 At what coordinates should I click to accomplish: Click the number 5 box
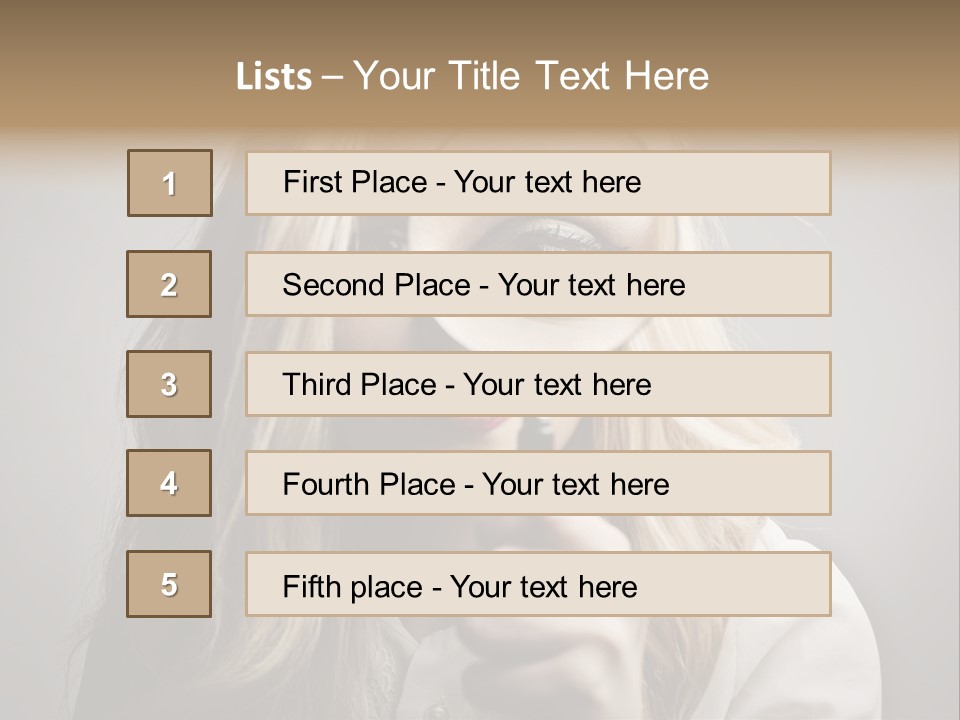[169, 584]
